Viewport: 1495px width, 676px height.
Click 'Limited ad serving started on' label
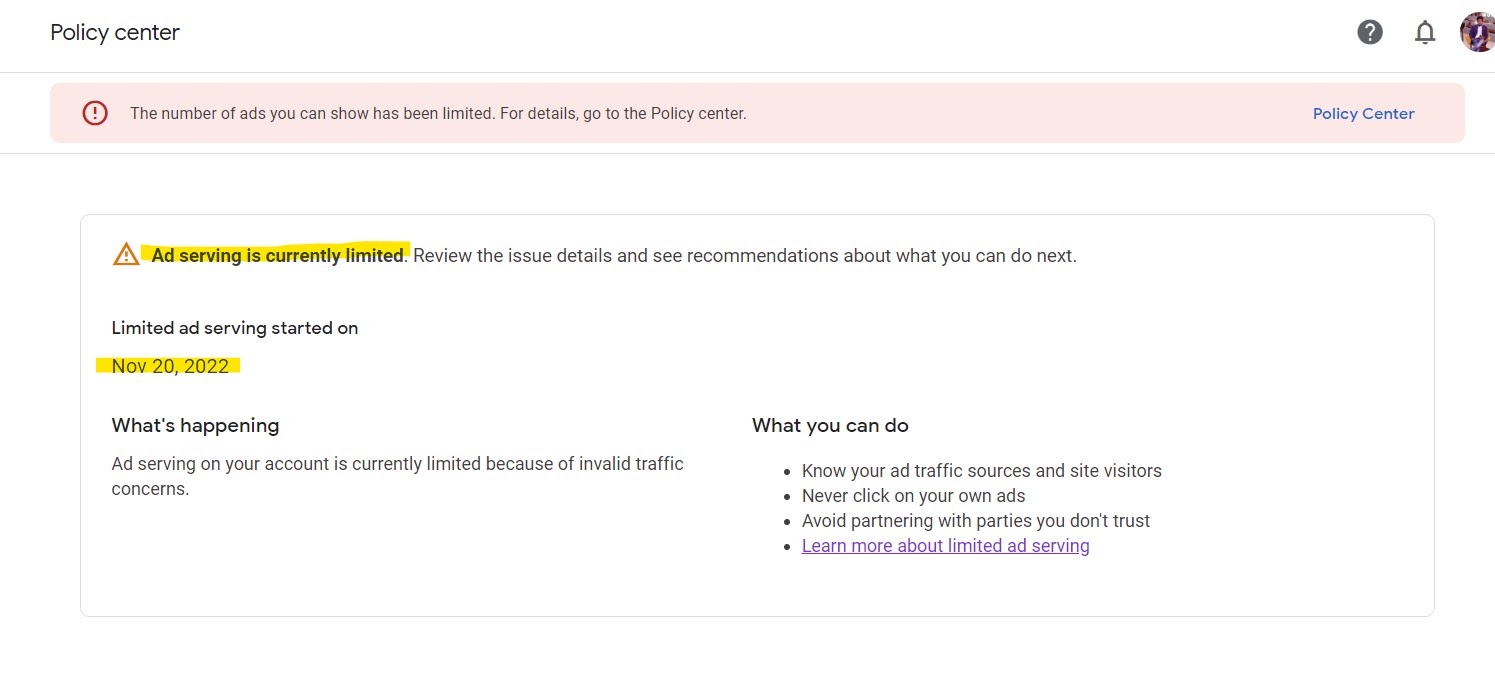click(x=234, y=328)
